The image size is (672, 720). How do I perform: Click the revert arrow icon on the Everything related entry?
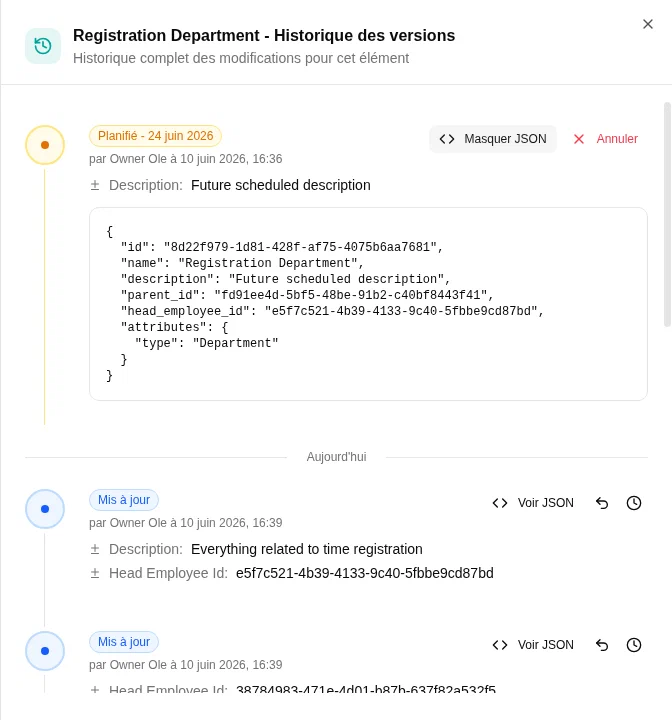(x=602, y=503)
